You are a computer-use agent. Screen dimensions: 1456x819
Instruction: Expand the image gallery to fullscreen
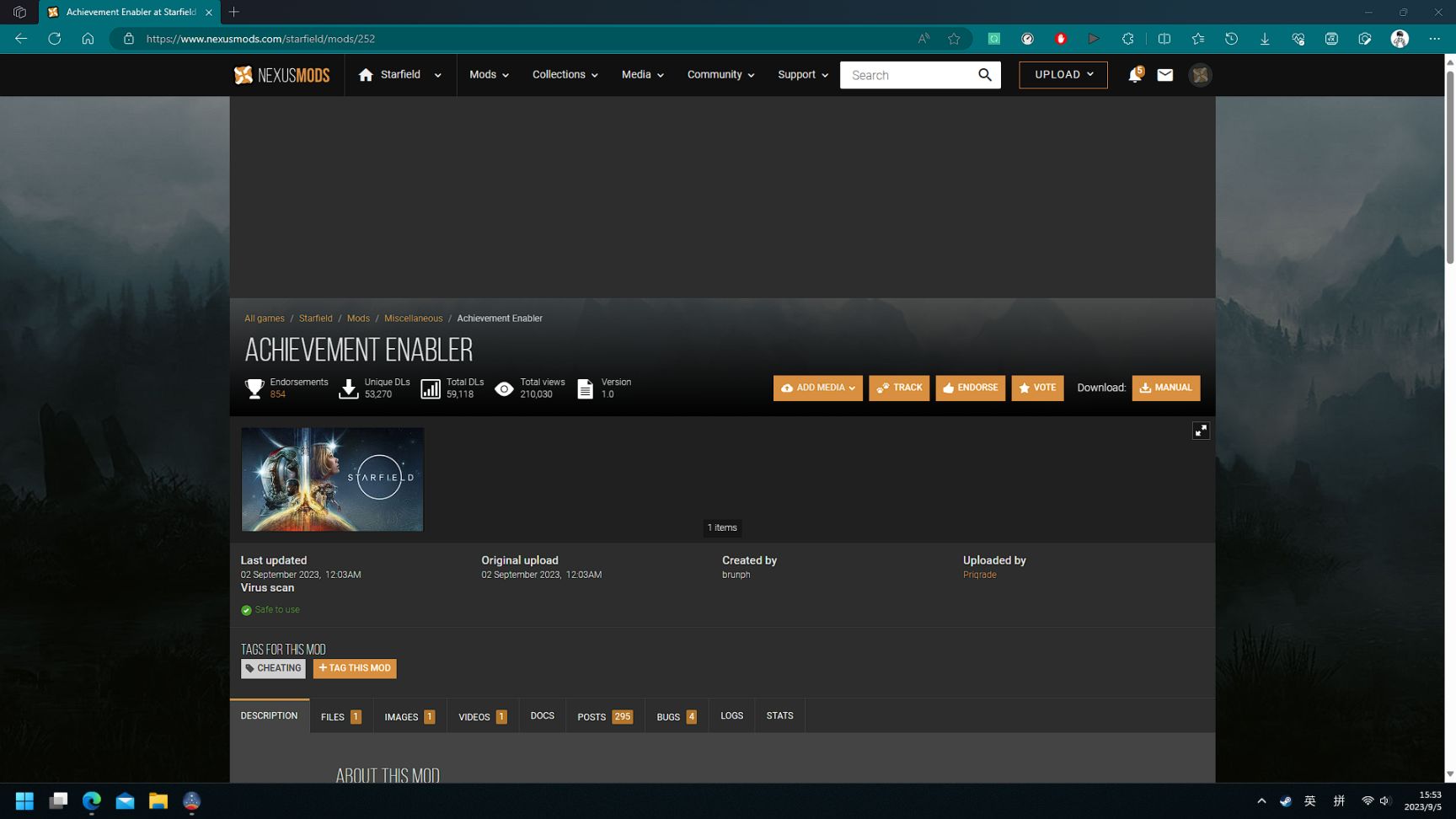(x=1201, y=431)
